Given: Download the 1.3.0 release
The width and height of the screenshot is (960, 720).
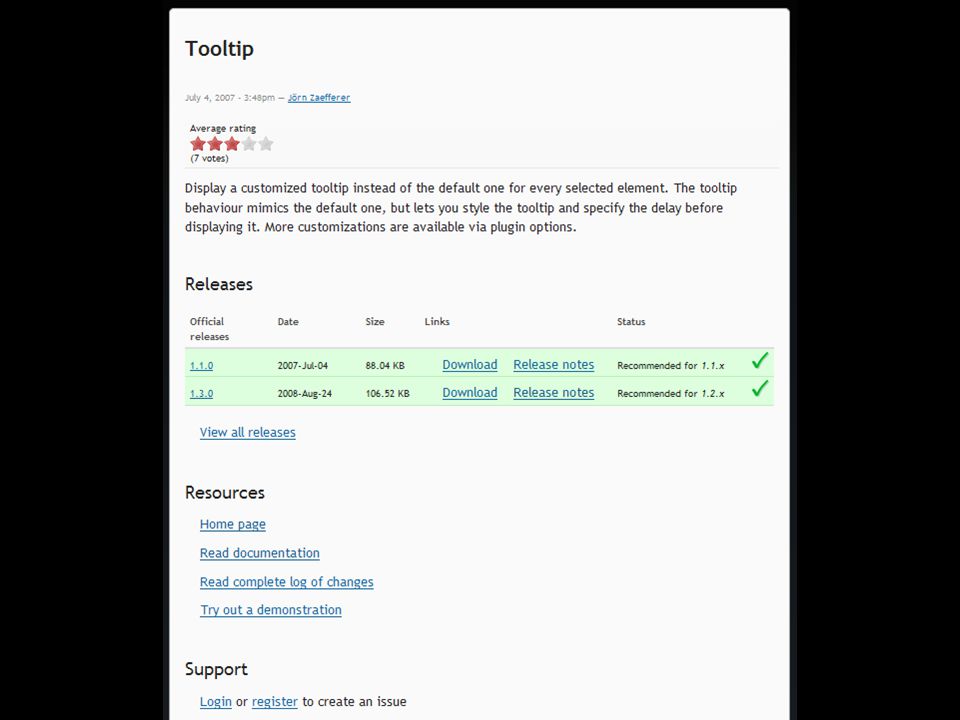Looking at the screenshot, I should tap(470, 392).
